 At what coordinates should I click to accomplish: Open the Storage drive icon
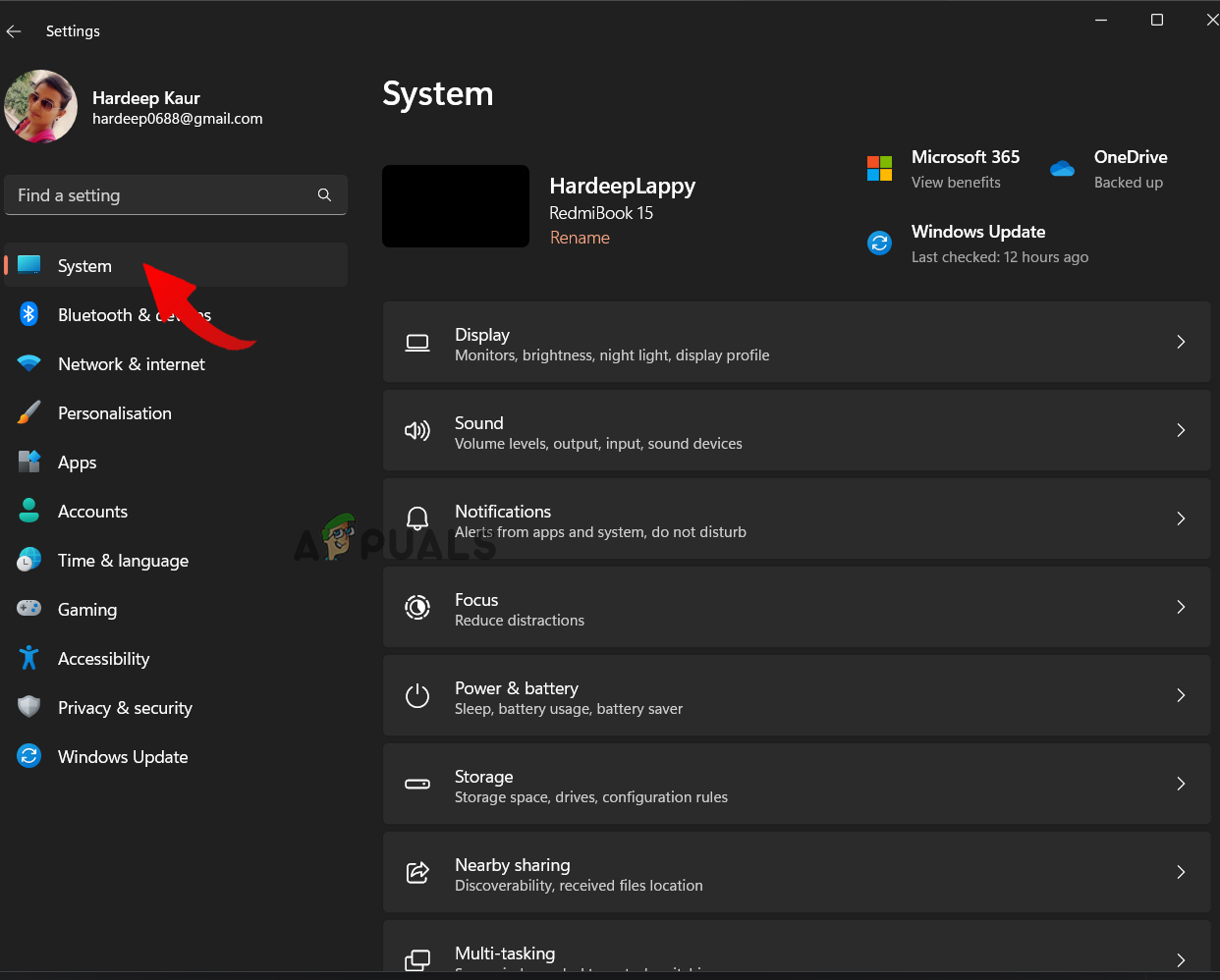pos(417,784)
